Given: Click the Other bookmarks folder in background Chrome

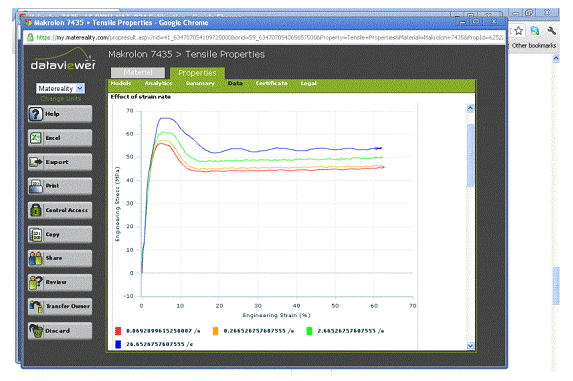Looking at the screenshot, I should point(533,45).
